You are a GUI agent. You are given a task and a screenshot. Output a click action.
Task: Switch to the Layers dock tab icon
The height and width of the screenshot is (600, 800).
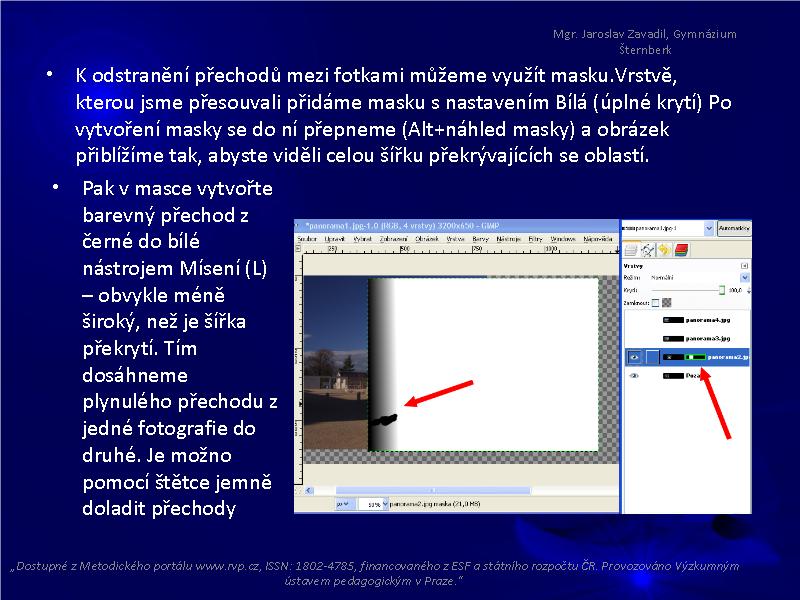click(631, 250)
